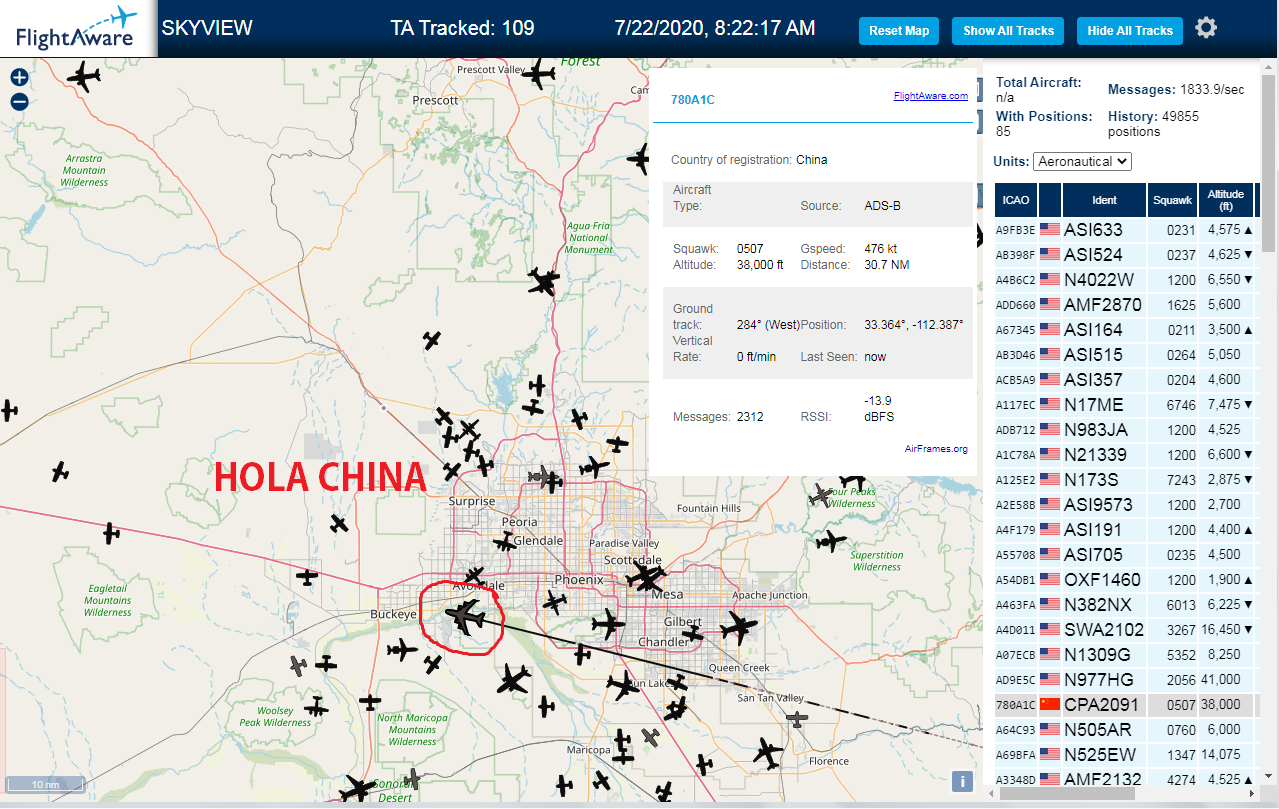Select the aircraft icon near Four Peaks Wilderness
Viewport: 1279px width, 809px height.
coord(820,494)
